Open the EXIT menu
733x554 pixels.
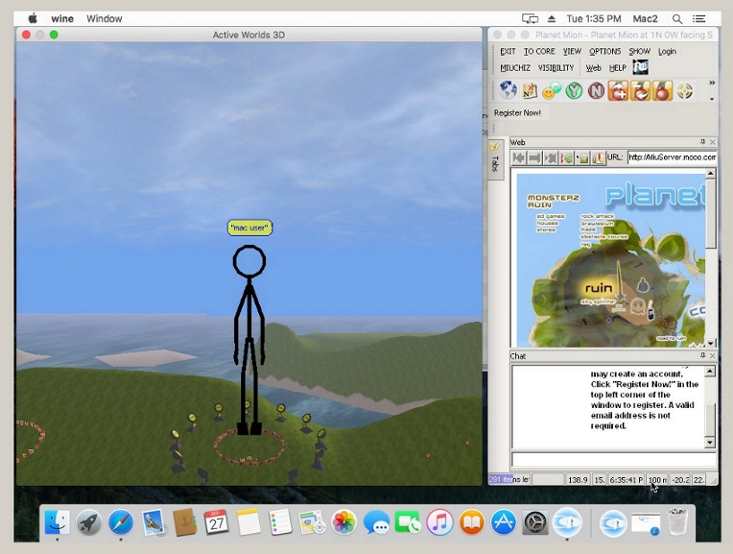point(508,51)
